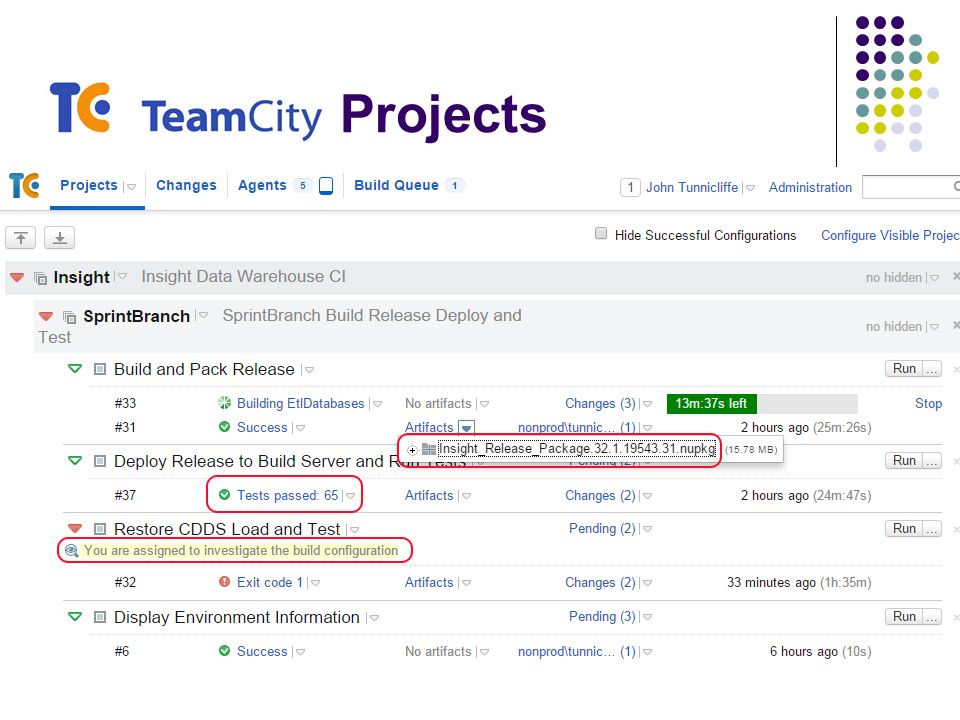960x720 pixels.
Task: Click the expand all projects arrow-down button
Action: point(59,238)
